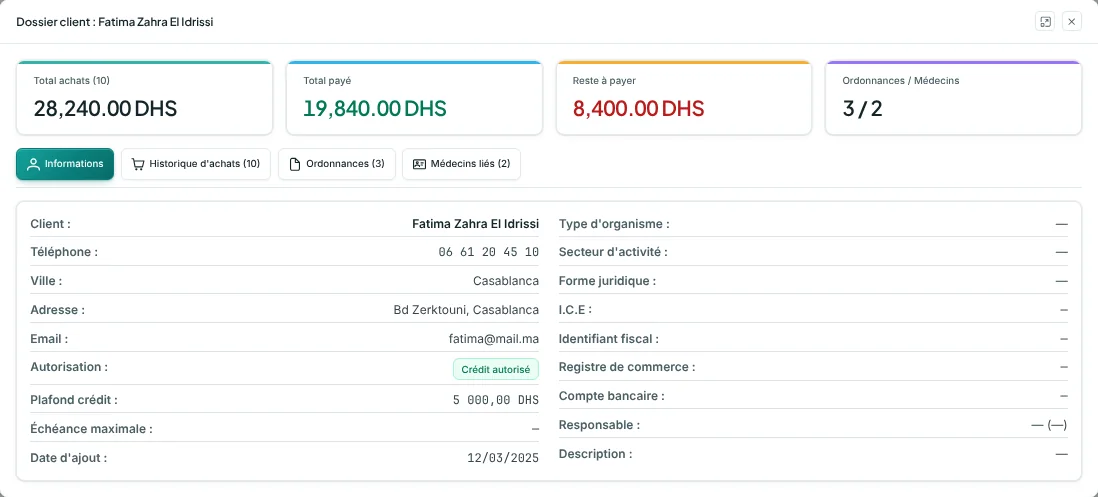The width and height of the screenshot is (1098, 497).
Task: Click the Compte bancaire label
Action: coord(611,396)
